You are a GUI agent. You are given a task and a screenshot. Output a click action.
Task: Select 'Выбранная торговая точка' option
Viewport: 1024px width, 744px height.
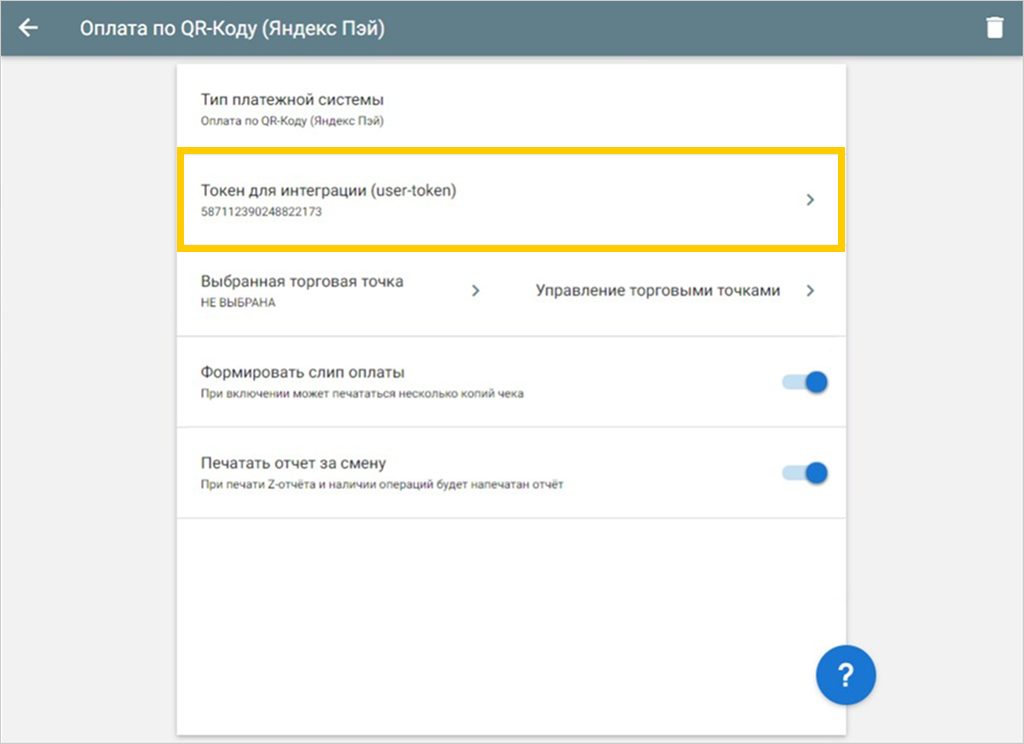pos(302,282)
